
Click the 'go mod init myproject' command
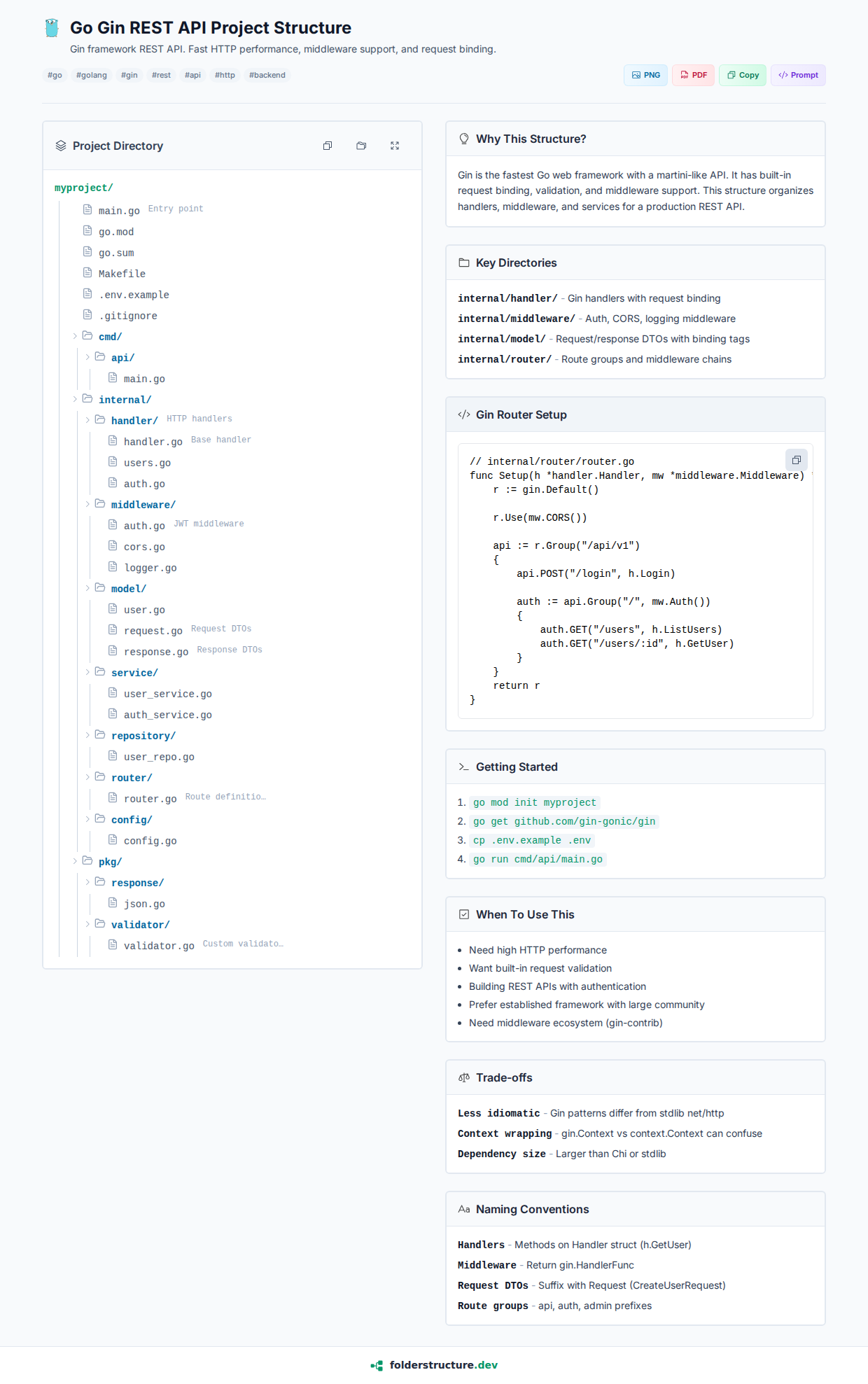(535, 802)
